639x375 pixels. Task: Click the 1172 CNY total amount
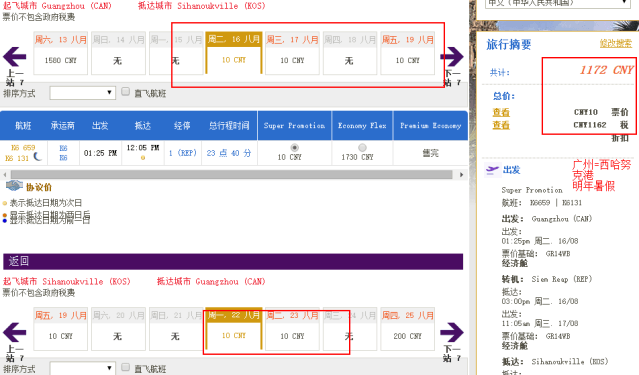[606, 70]
